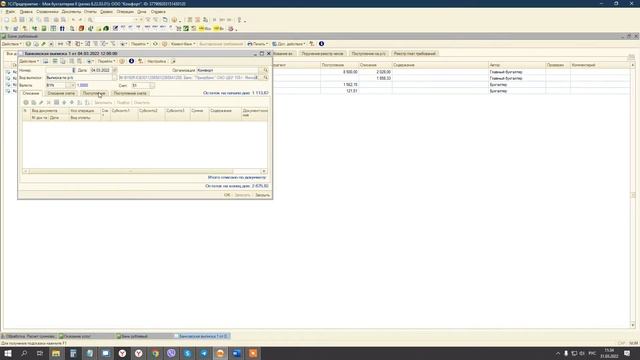
Task: Expand Действия dropdown in bank statement dialog
Action: click(x=29, y=61)
